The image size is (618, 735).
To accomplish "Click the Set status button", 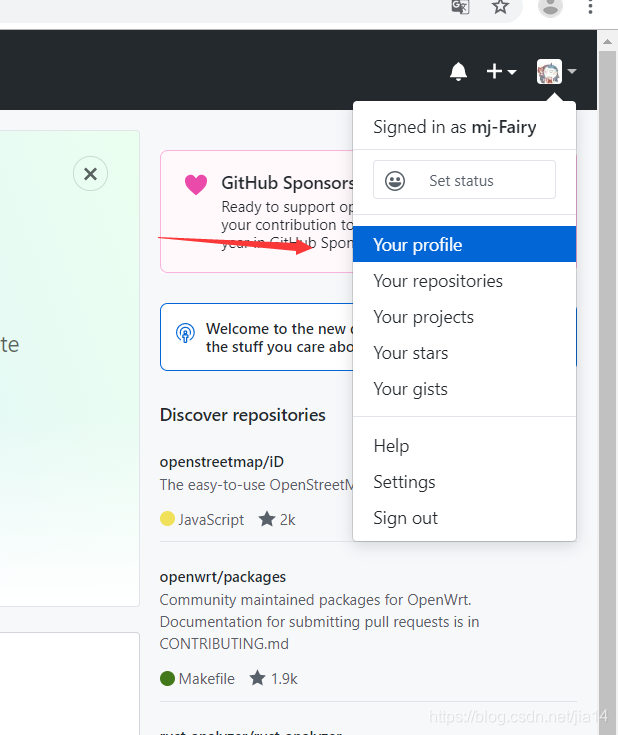I will pos(464,180).
